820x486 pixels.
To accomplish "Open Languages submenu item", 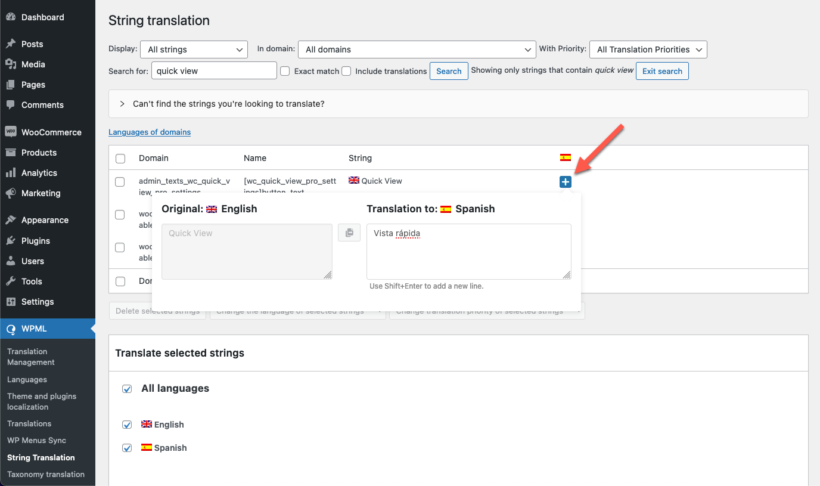I will point(27,379).
